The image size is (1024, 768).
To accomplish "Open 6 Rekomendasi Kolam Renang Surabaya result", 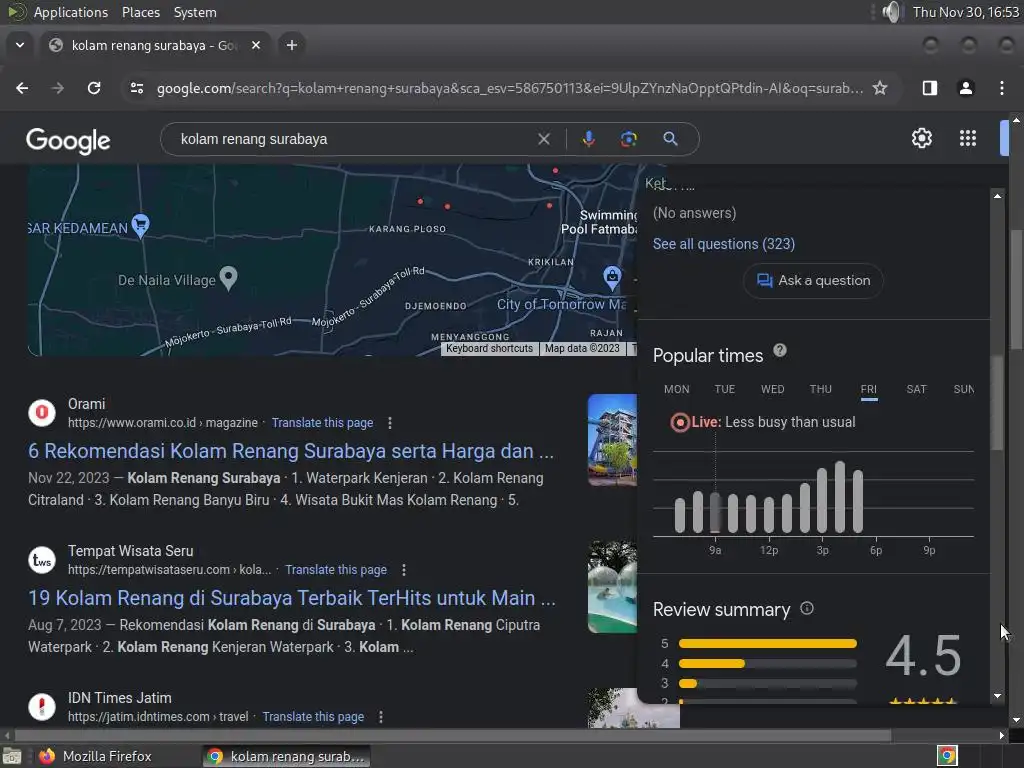I will coord(291,451).
